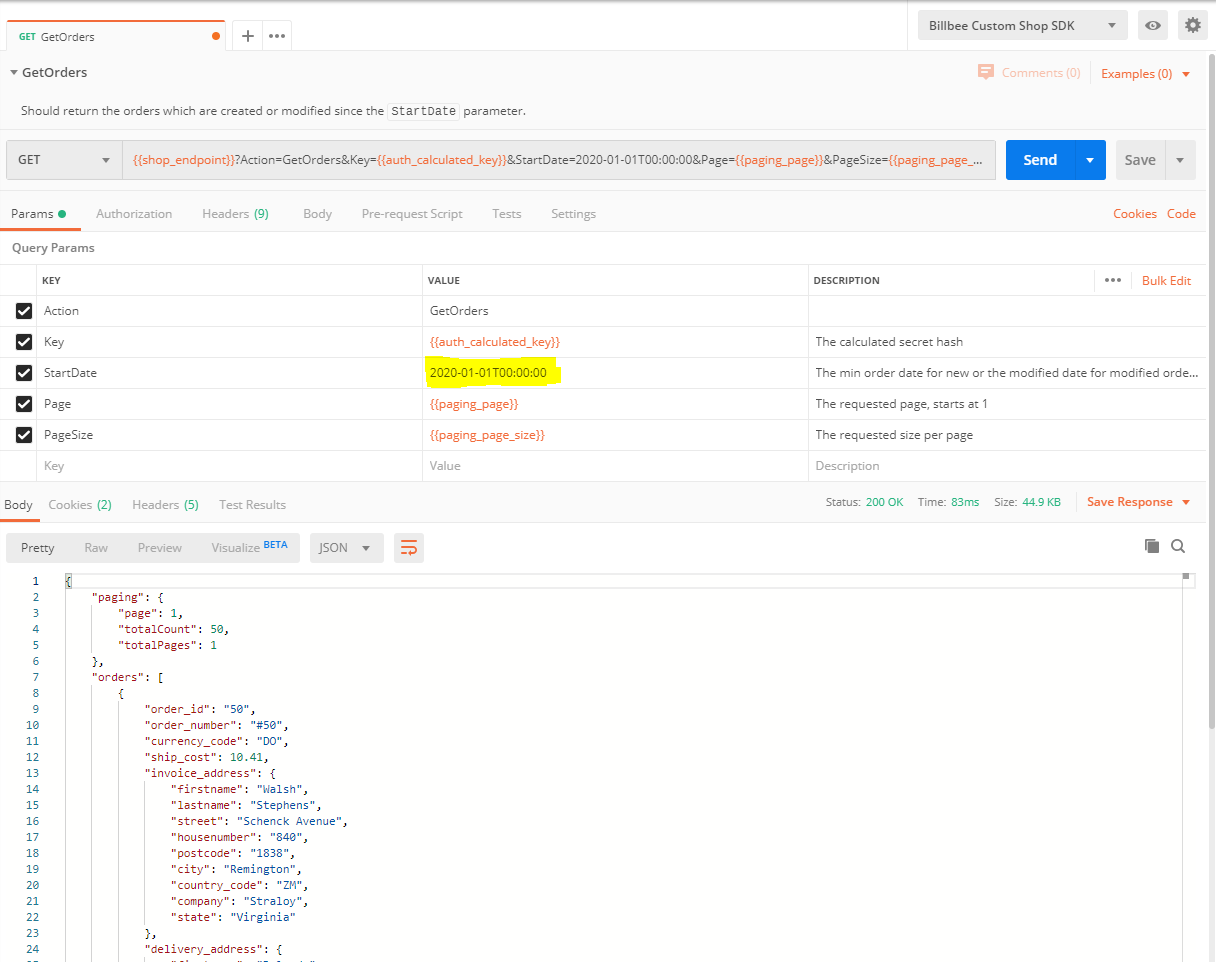Screen dimensions: 1216x962
Task: Switch to the Authorization tab
Action: click(134, 214)
